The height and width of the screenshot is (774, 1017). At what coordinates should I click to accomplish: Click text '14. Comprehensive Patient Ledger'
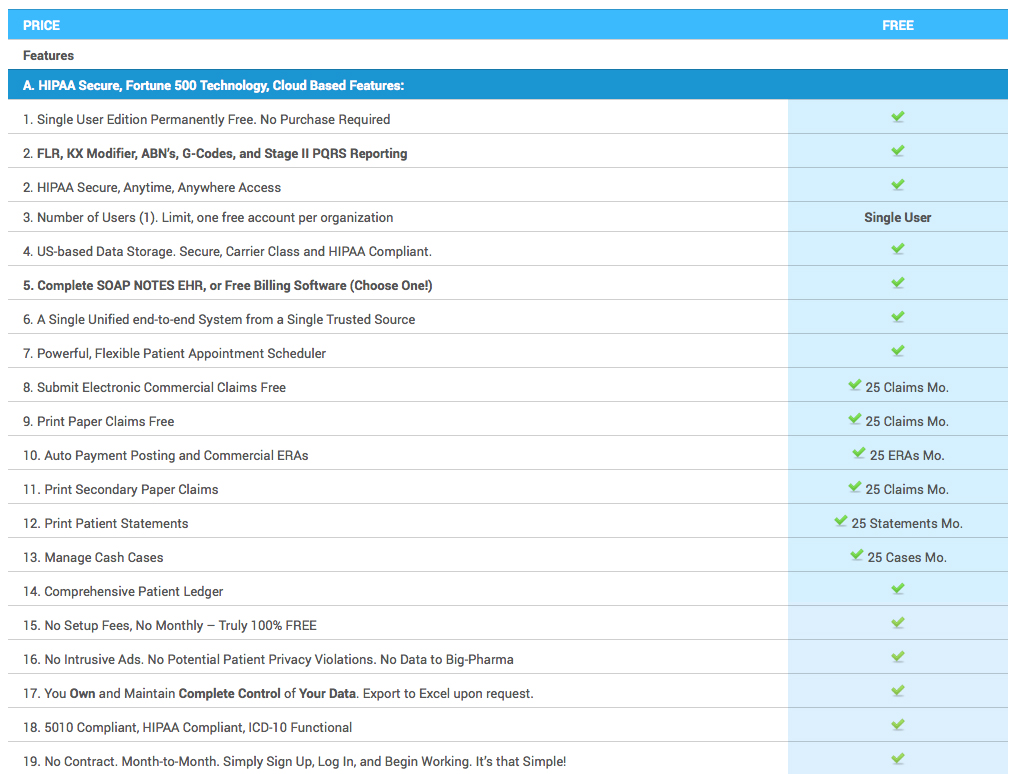point(123,591)
